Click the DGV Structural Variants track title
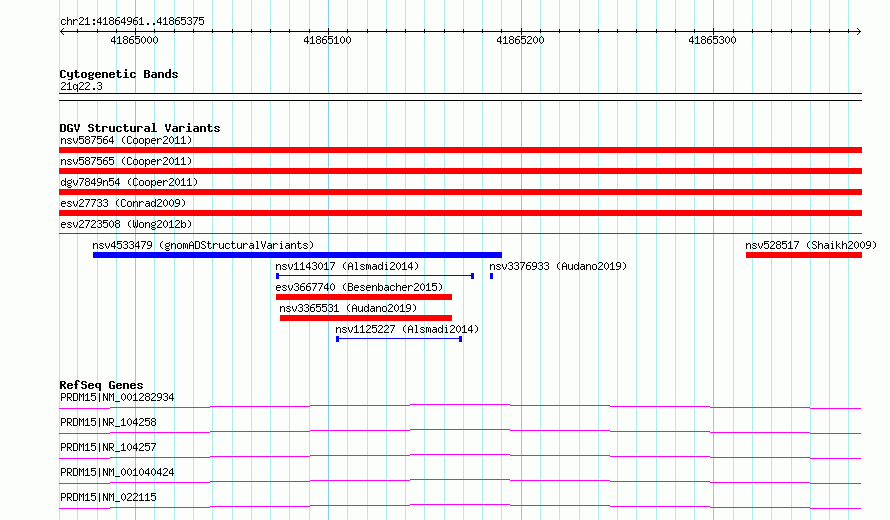The image size is (890, 520). point(140,128)
